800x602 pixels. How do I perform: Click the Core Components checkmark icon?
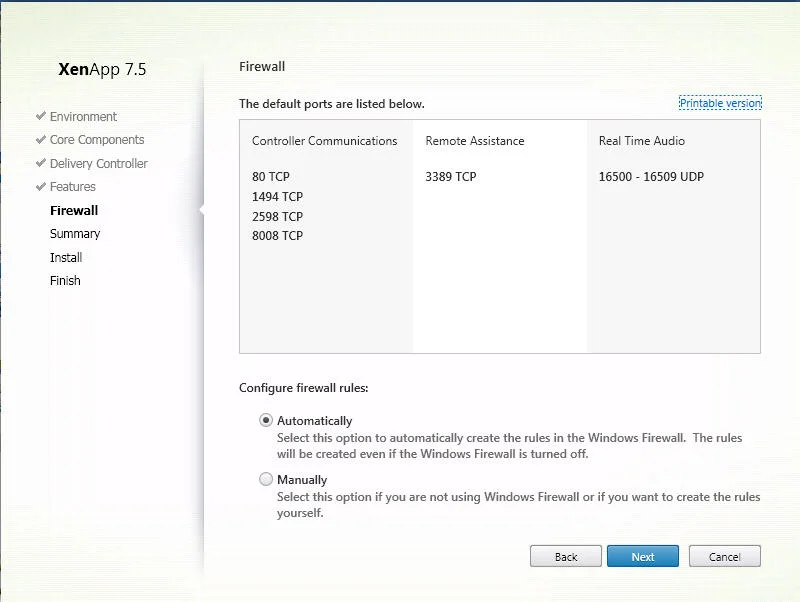41,139
